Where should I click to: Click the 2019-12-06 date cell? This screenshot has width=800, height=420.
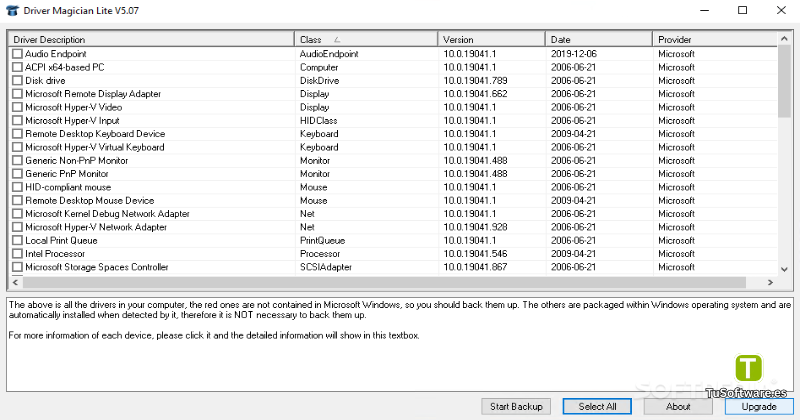[573, 54]
